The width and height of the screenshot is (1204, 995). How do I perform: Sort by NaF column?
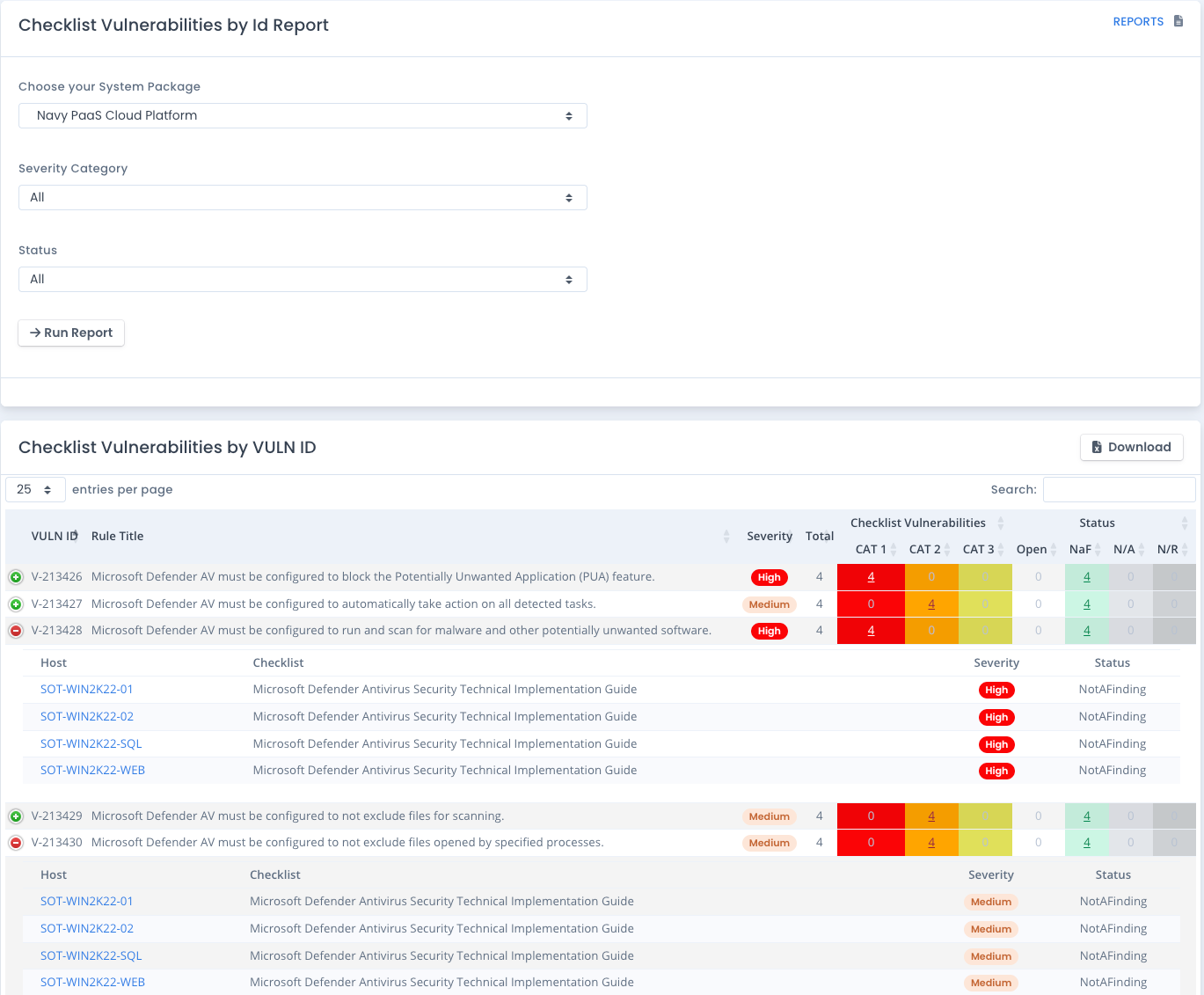point(1084,549)
